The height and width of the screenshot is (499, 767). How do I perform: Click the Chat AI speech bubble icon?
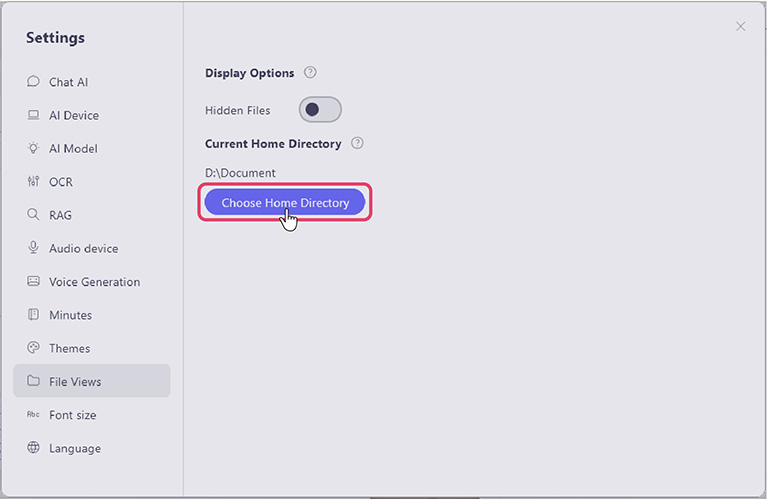pos(33,82)
